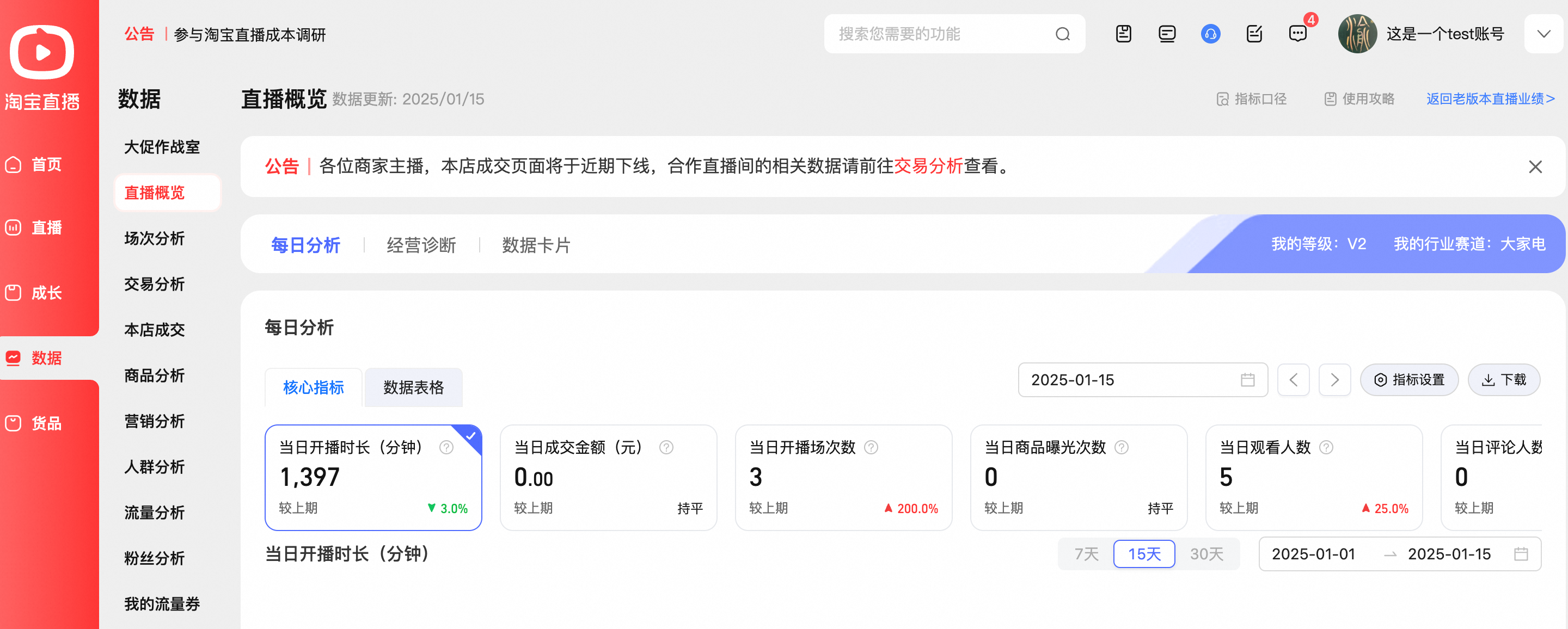Click 返回老版本直播业绩 link
The image size is (1568, 629).
(x=1490, y=99)
